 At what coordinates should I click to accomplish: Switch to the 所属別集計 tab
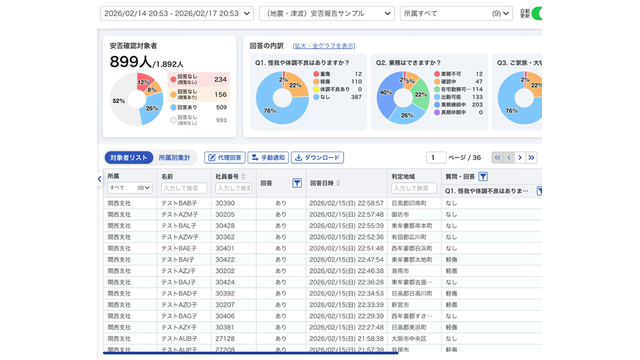[174, 158]
